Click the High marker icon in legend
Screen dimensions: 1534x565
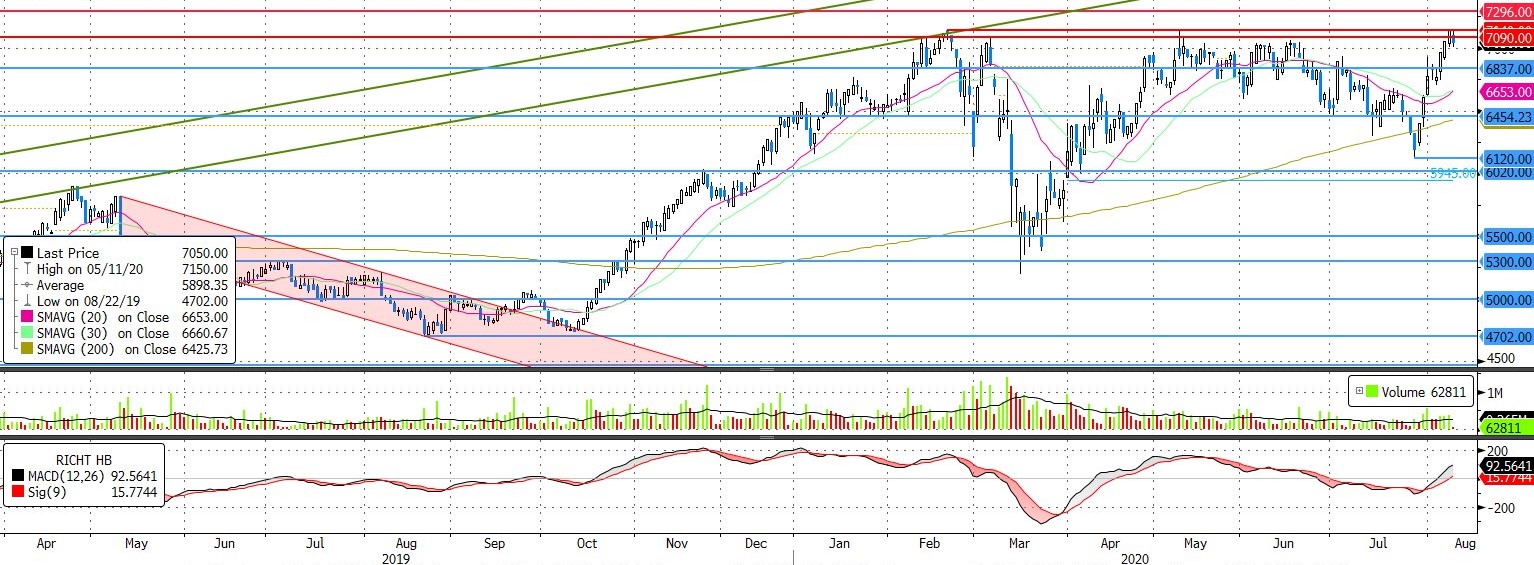[27, 270]
